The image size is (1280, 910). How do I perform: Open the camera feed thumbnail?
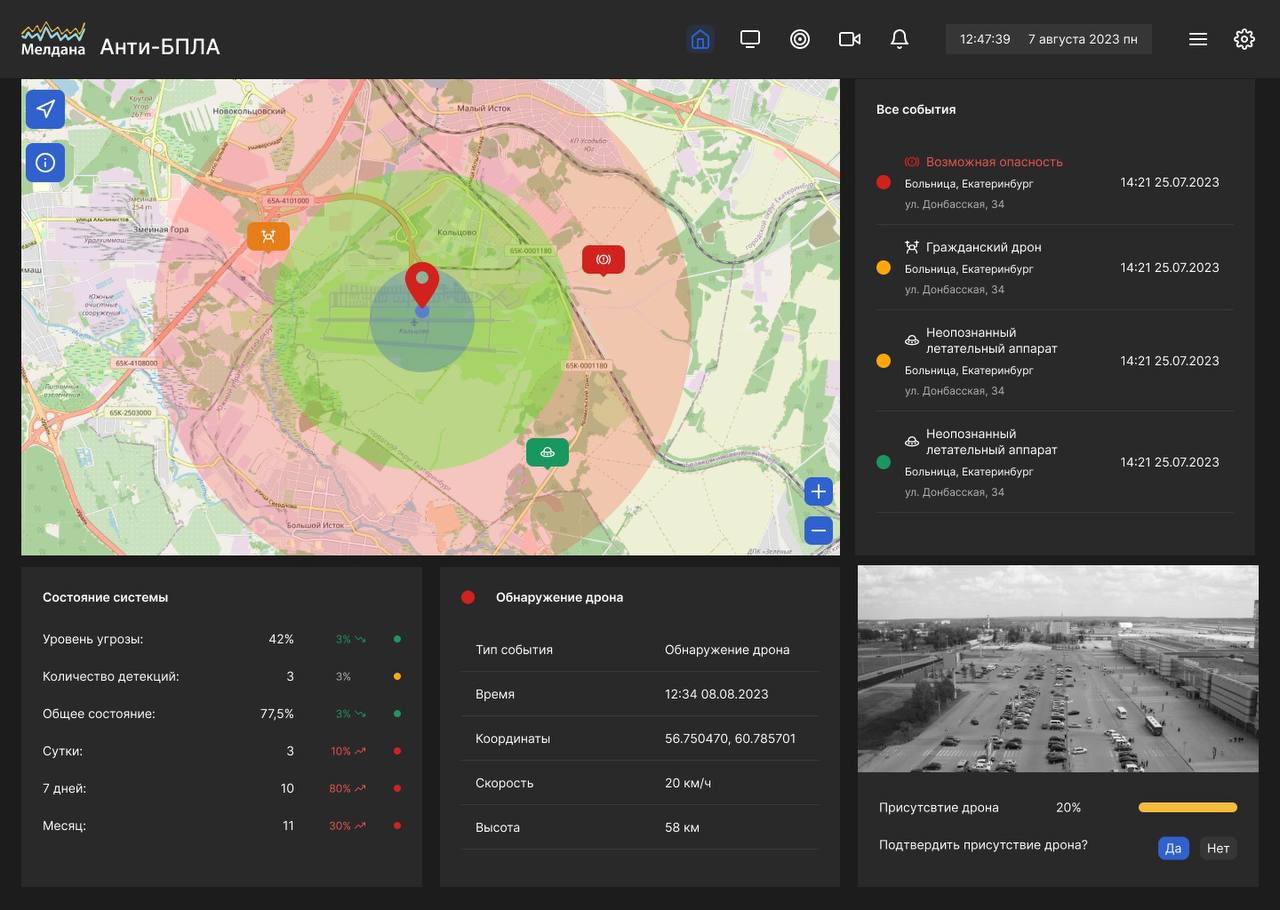click(1057, 669)
